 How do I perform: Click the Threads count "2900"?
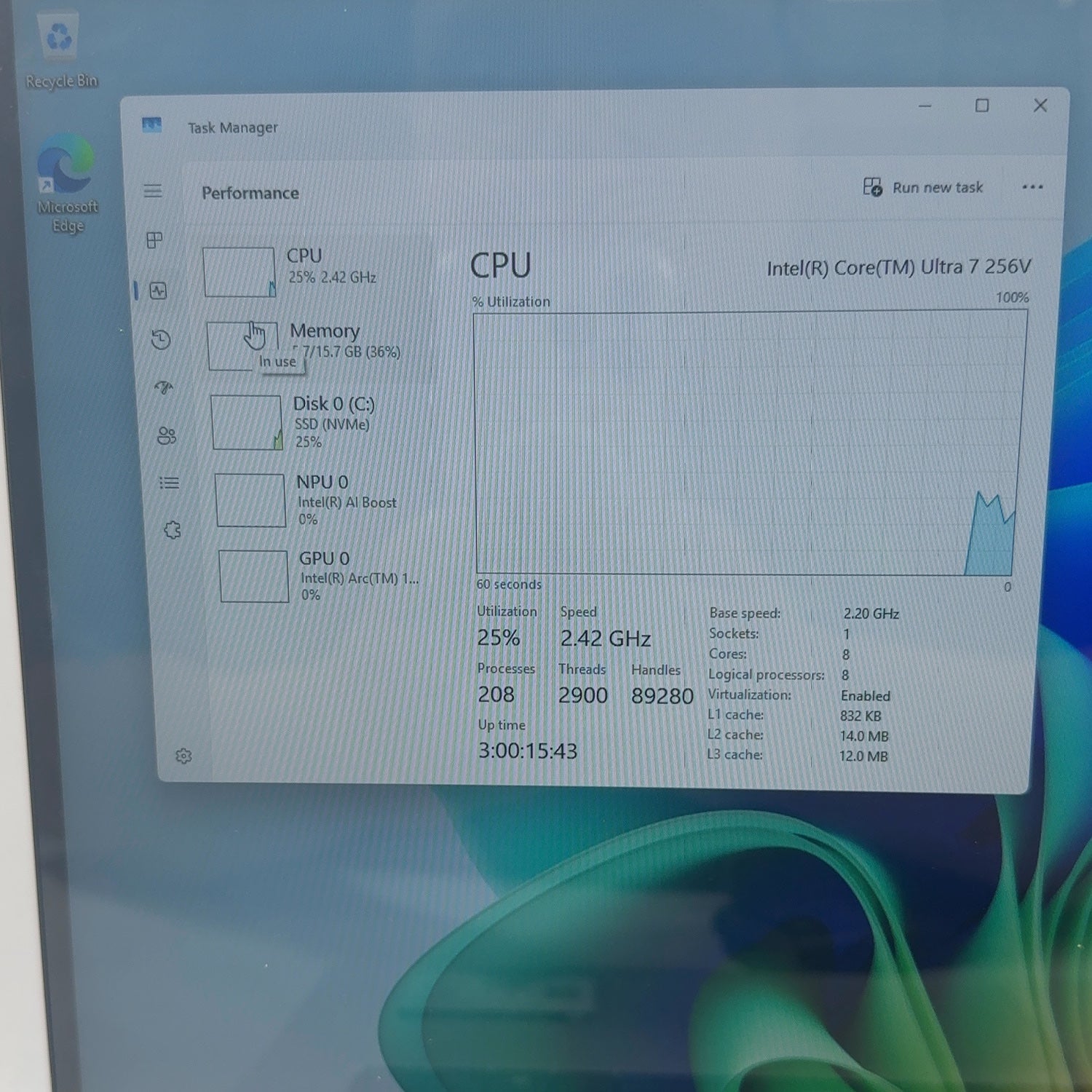(x=582, y=695)
